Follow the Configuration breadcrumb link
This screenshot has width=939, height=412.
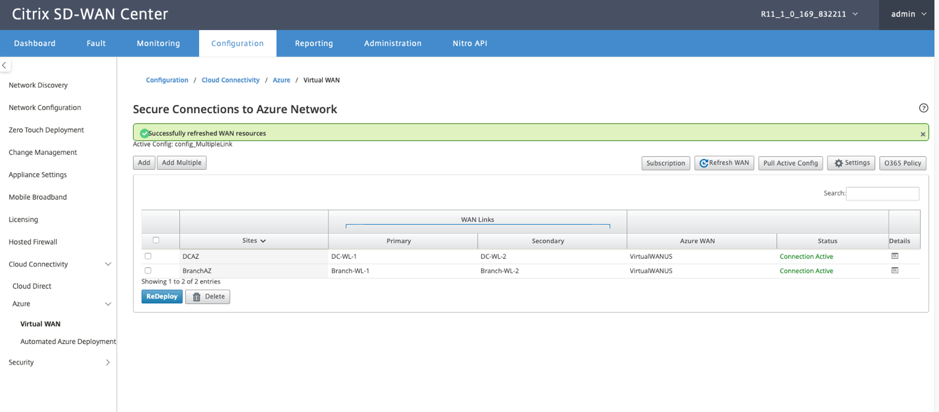167,80
